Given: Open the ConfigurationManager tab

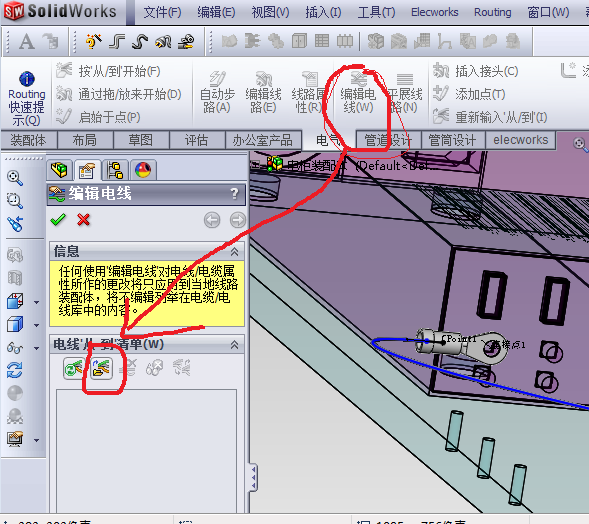Looking at the screenshot, I should (115, 170).
